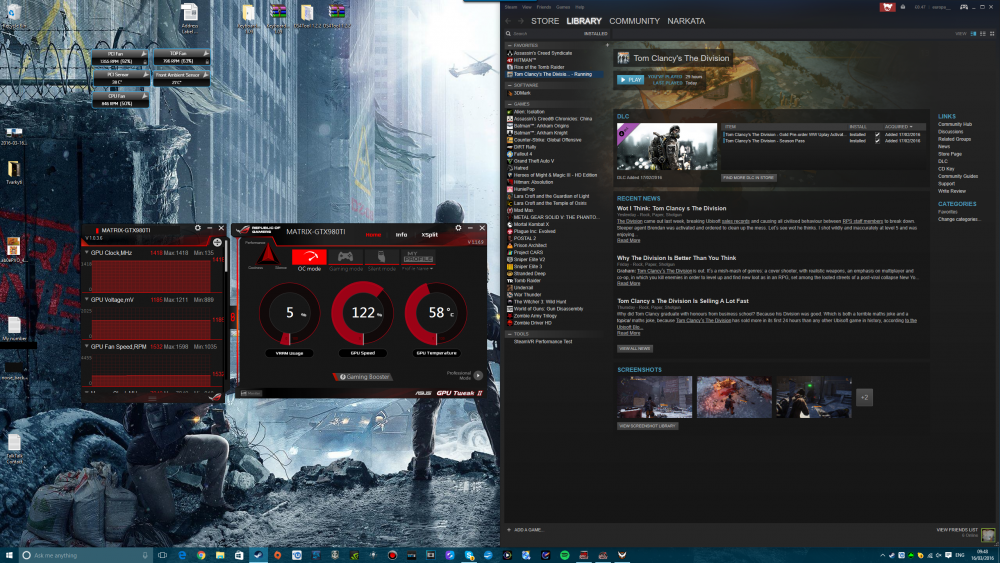The height and width of the screenshot is (563, 1000).
Task: Toggle Season Pass DLC install checkbox
Action: [877, 141]
